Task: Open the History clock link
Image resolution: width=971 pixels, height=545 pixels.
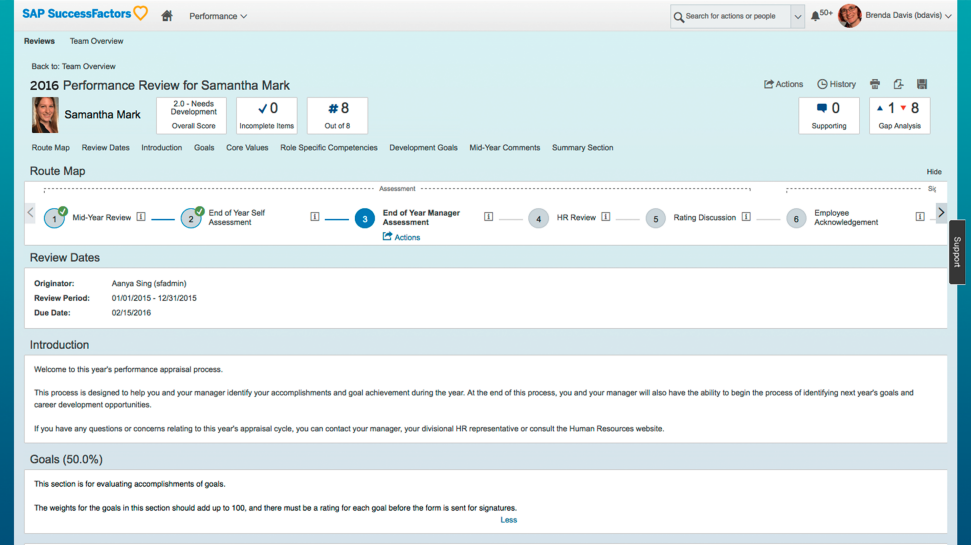Action: click(x=836, y=84)
